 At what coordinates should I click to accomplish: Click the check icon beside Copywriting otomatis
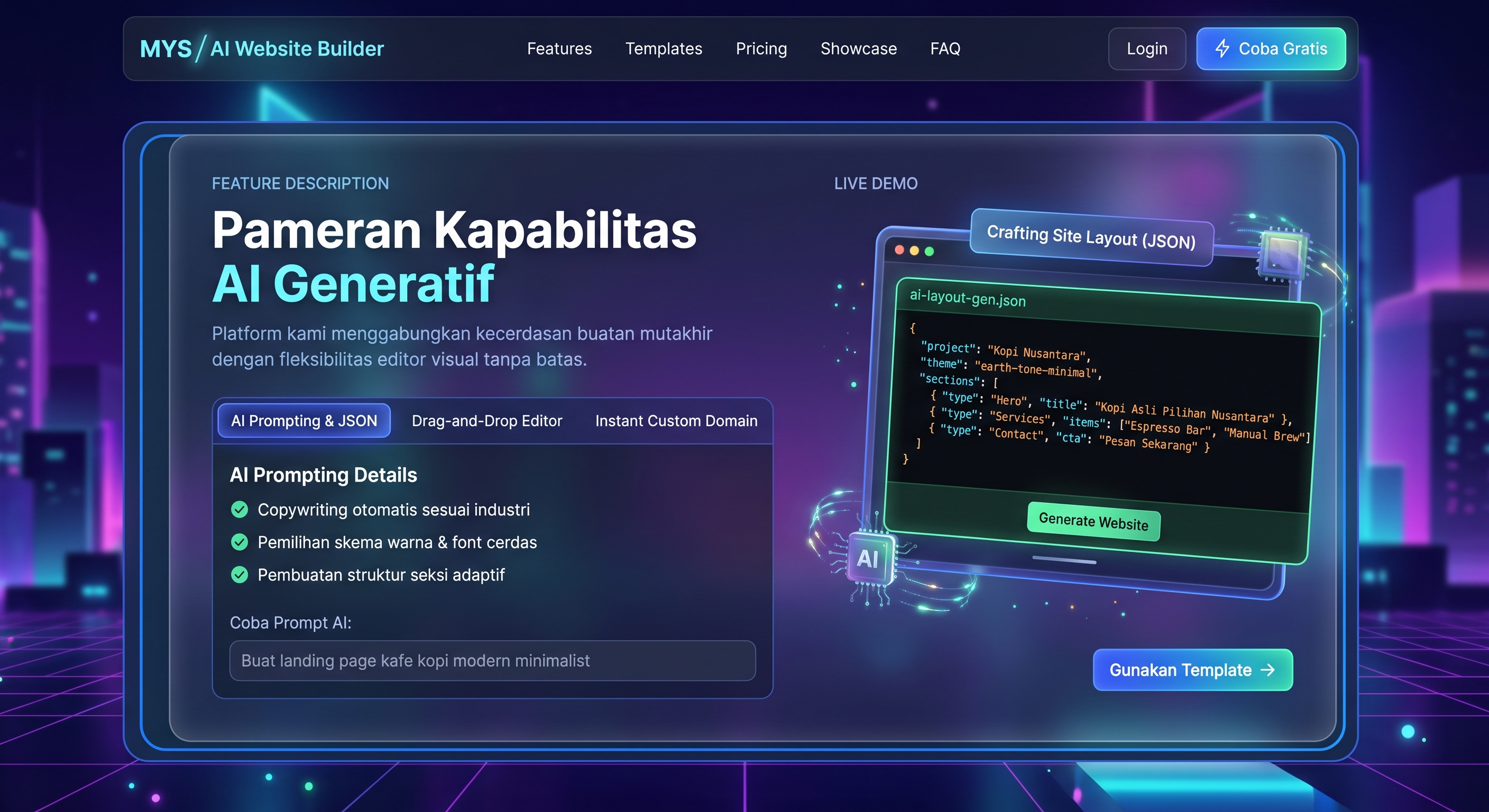(x=240, y=509)
